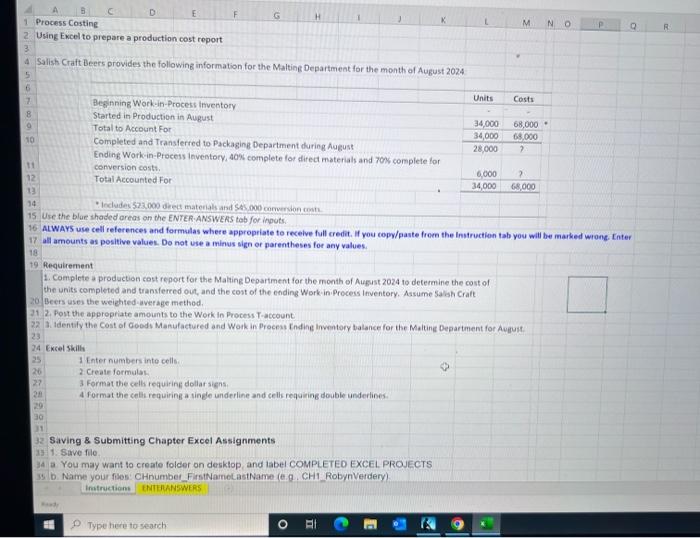The height and width of the screenshot is (538, 700).
Task: Click the Cortana circle icon in taskbar
Action: point(283,524)
